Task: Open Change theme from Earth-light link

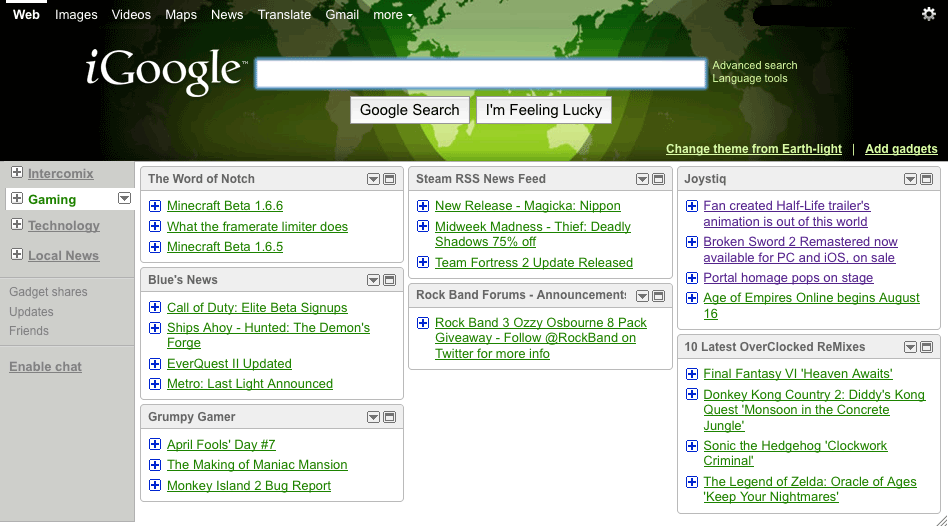Action: click(753, 149)
